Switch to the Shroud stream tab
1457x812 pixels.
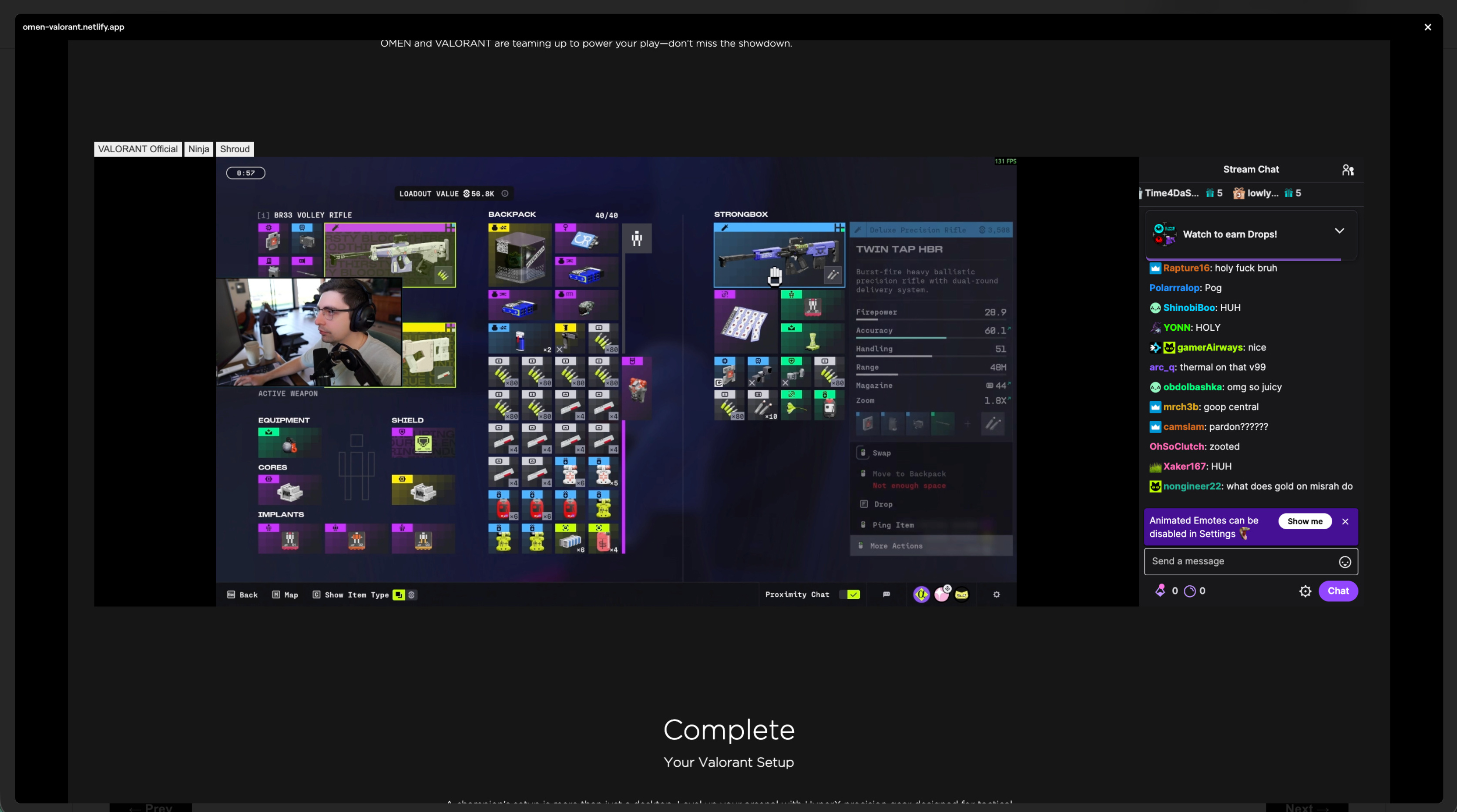pyautogui.click(x=235, y=149)
